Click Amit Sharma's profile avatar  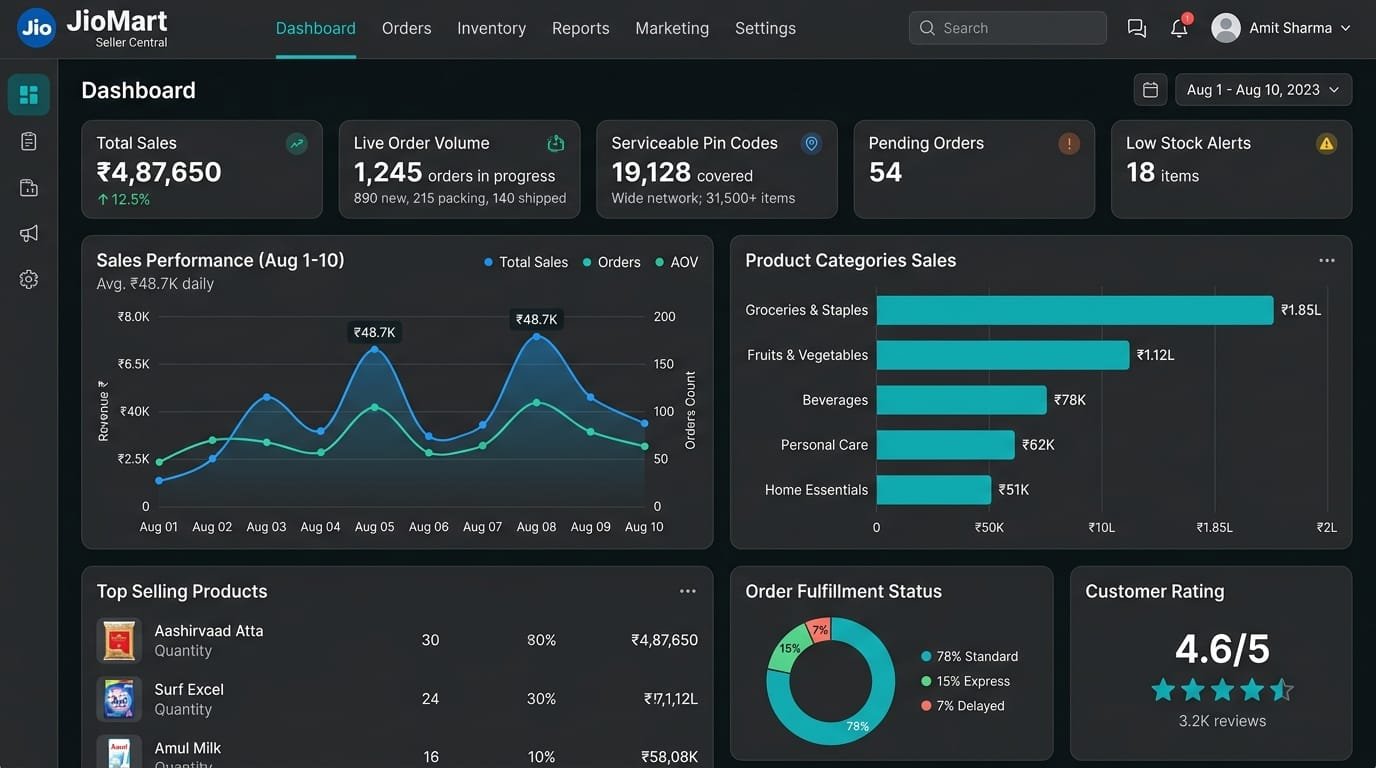tap(1226, 28)
